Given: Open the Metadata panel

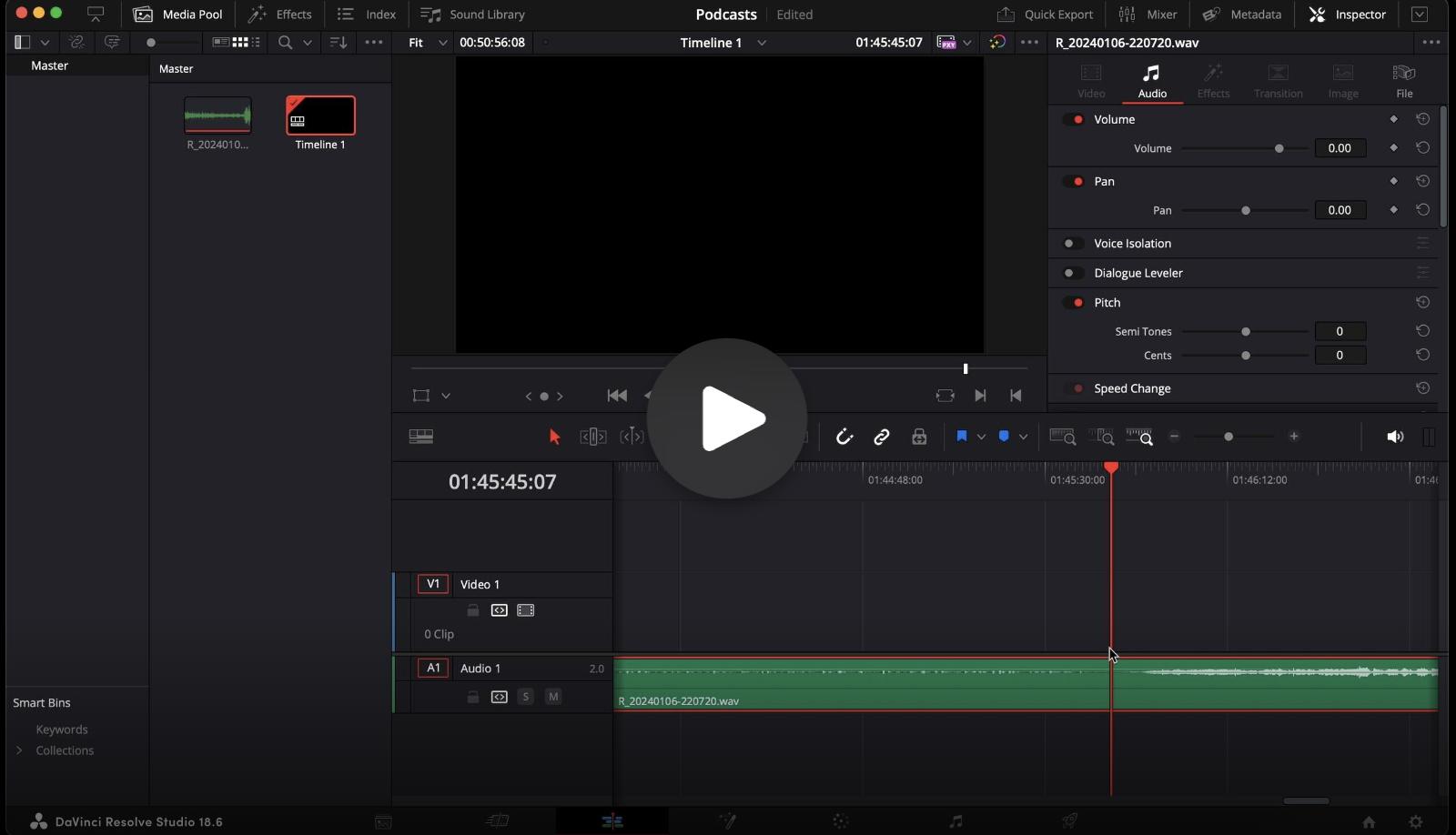Looking at the screenshot, I should tap(1241, 15).
